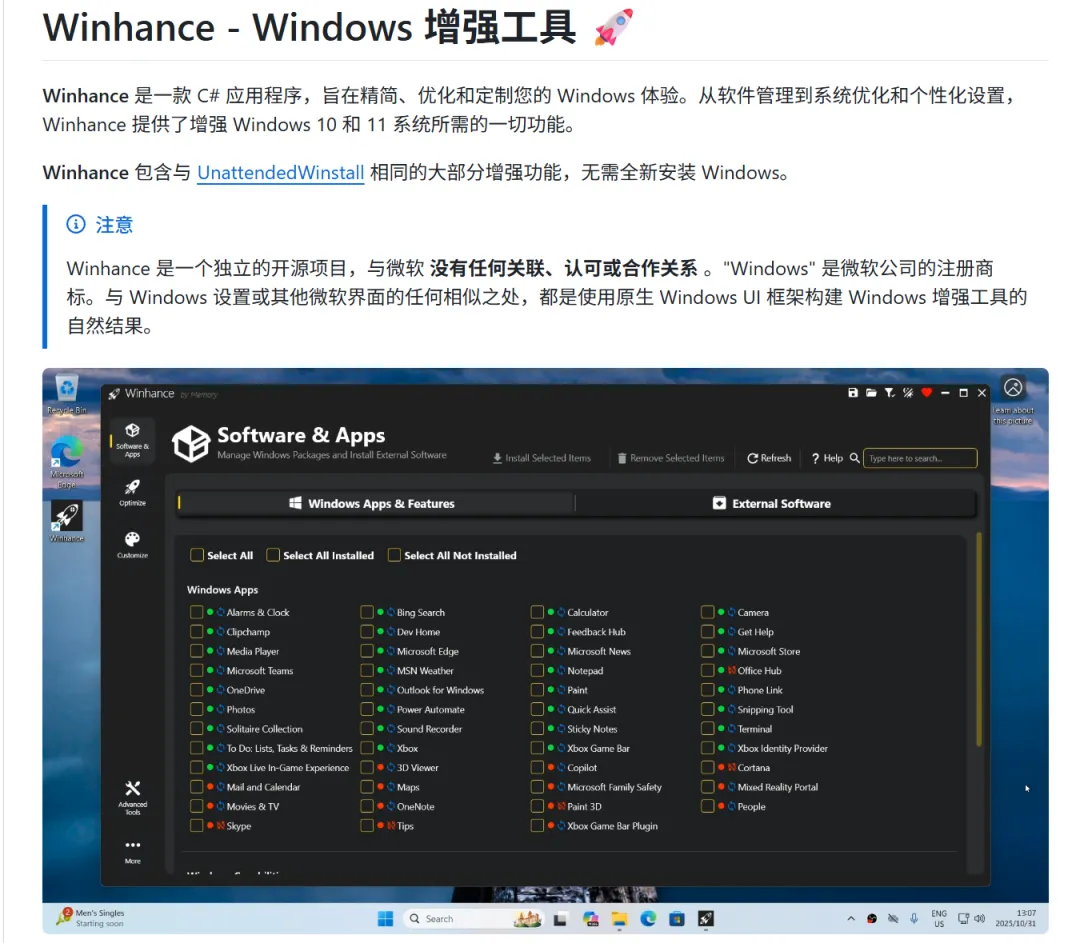Select the Xbox Game Bar Plugin entry
This screenshot has height=943, width=1080.
click(x=612, y=826)
